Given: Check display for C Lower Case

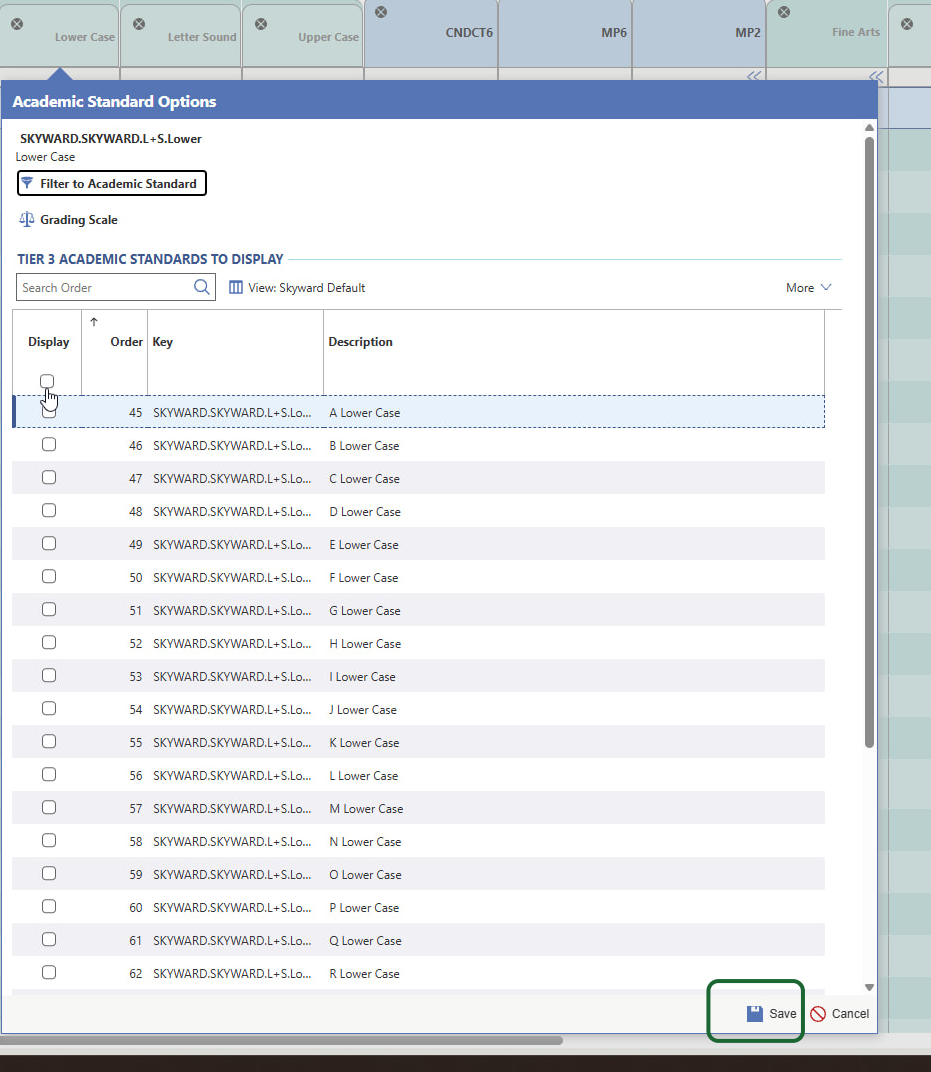Looking at the screenshot, I should point(49,477).
